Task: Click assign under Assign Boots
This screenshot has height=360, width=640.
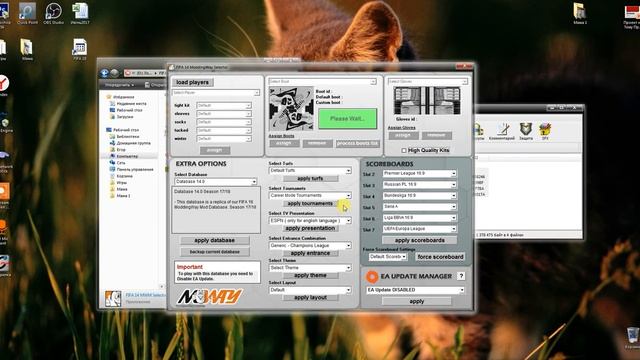Action: 284,143
